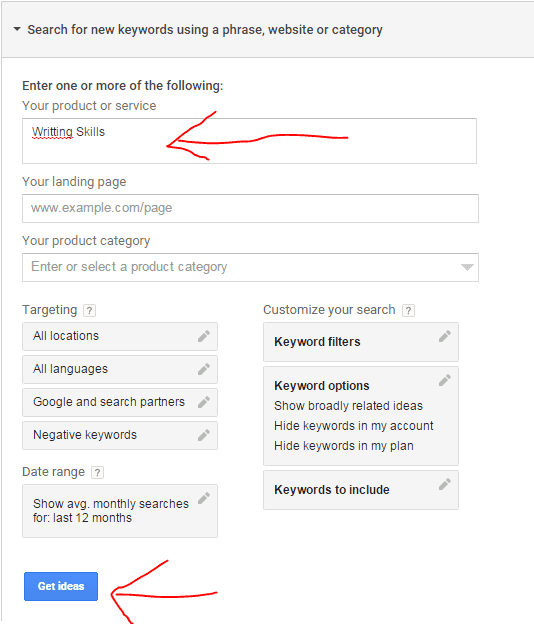Click pencil icon beside All languages

coord(204,369)
